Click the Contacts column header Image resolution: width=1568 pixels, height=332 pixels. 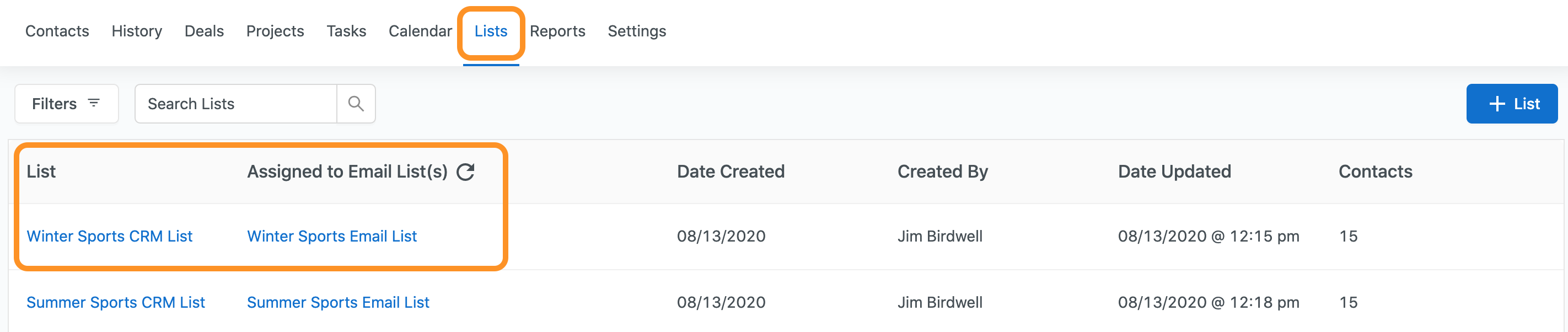(x=1375, y=172)
